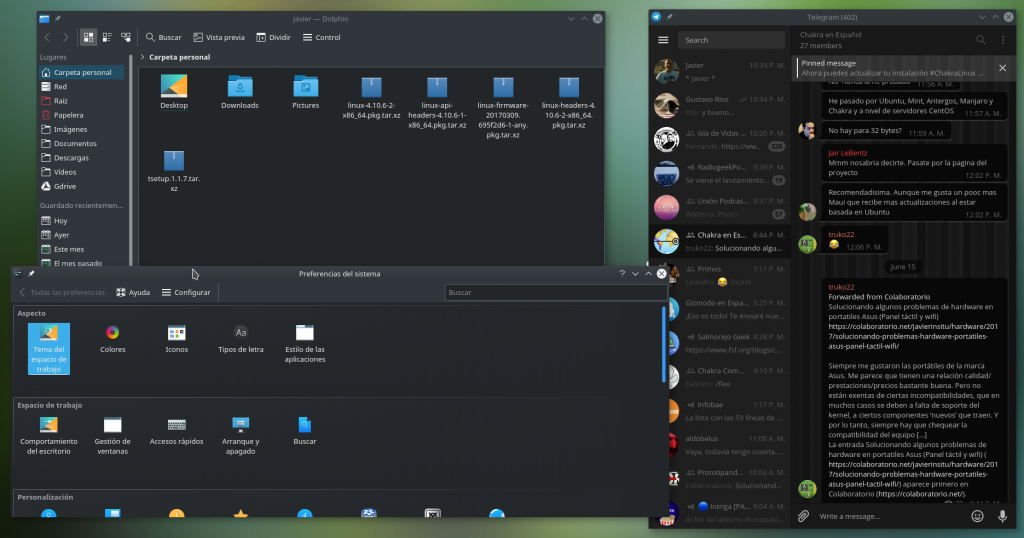Open Colores settings module
Viewport: 1024px width, 538px height.
click(x=112, y=340)
